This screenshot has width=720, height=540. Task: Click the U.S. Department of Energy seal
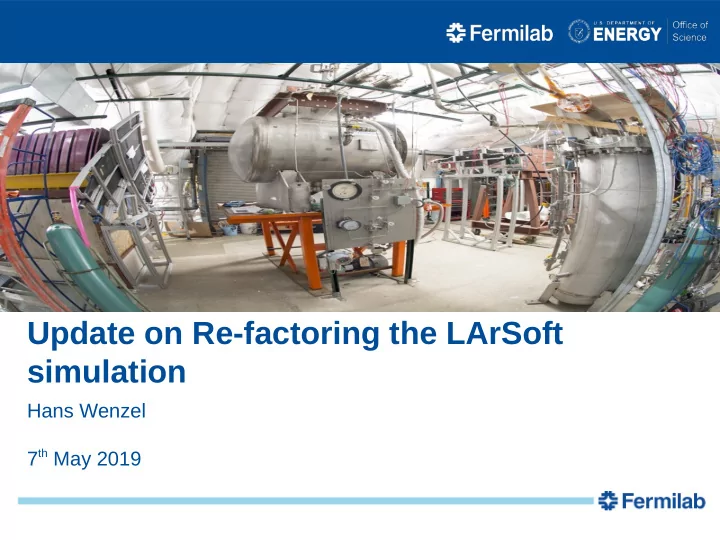pyautogui.click(x=579, y=32)
